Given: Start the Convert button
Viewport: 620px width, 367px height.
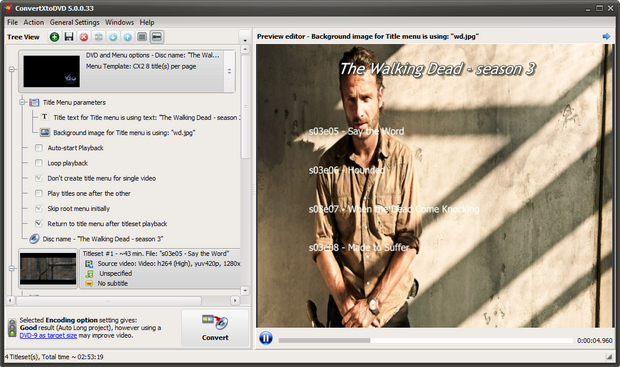Looking at the screenshot, I should [215, 328].
